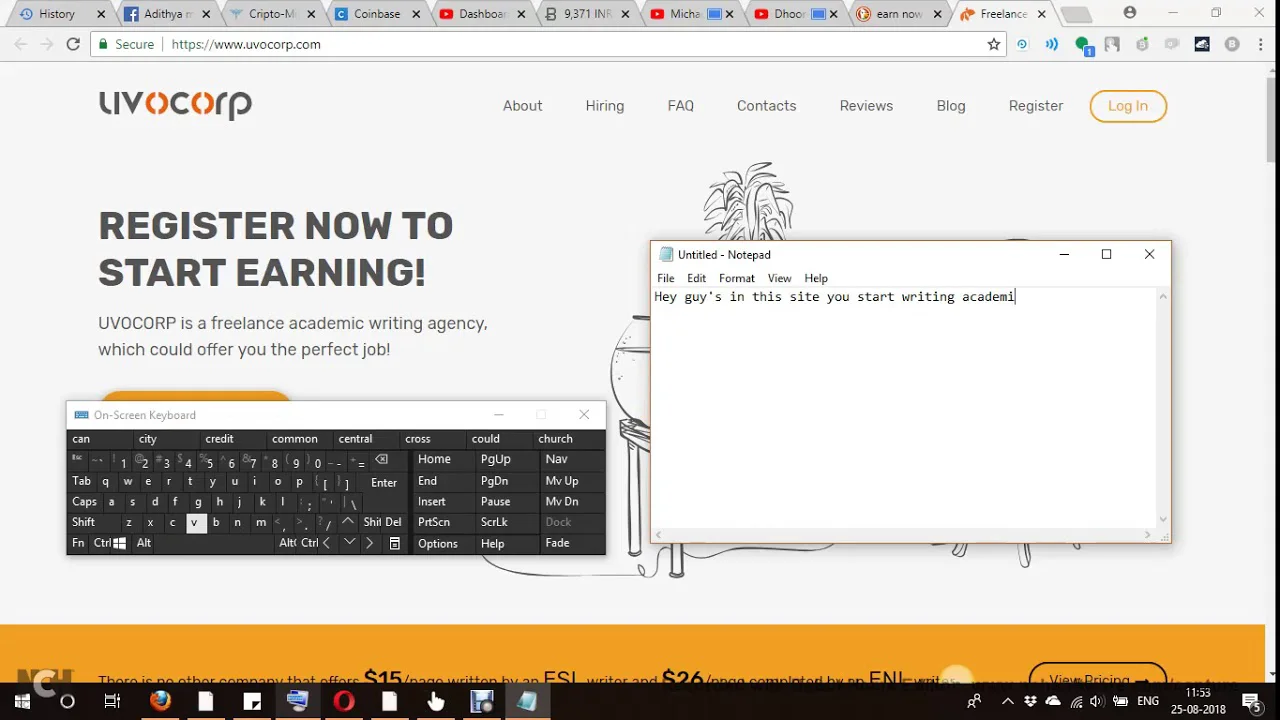
Task: Click the Chrome profile avatar icon
Action: point(1129,13)
